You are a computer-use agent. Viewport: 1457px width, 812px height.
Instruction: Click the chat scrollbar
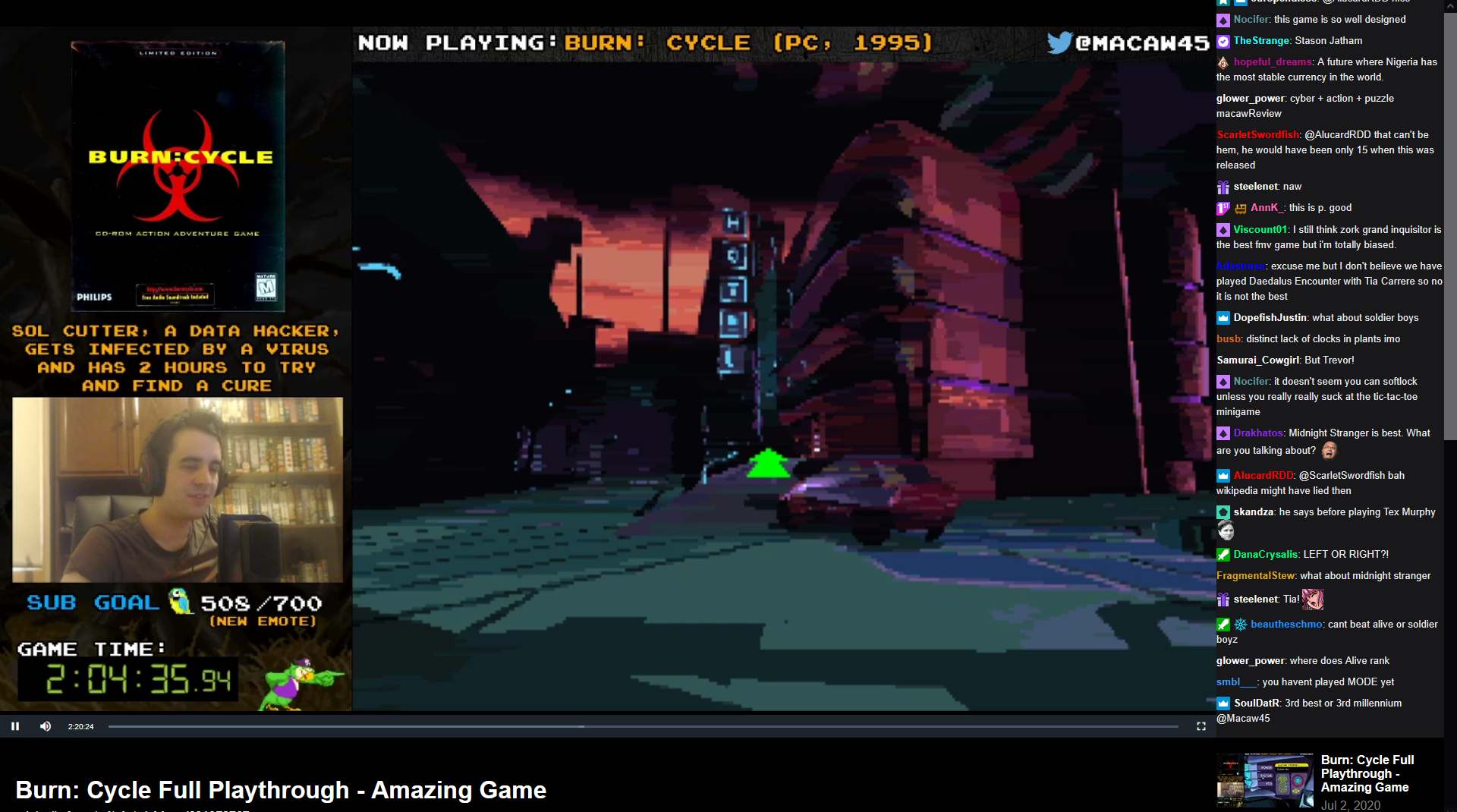[1450, 228]
